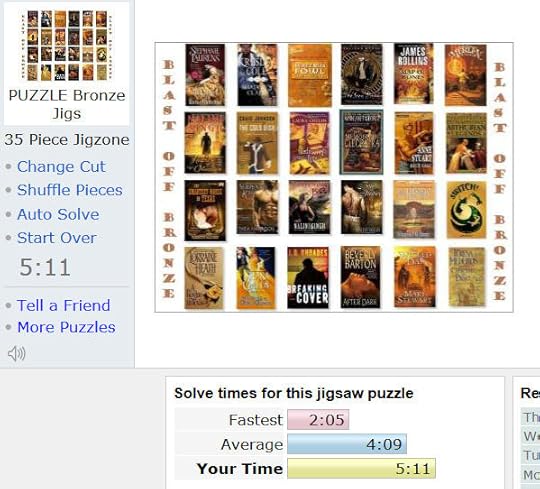Select the Breaking Cover book cover
The width and height of the screenshot is (540, 489).
point(308,278)
